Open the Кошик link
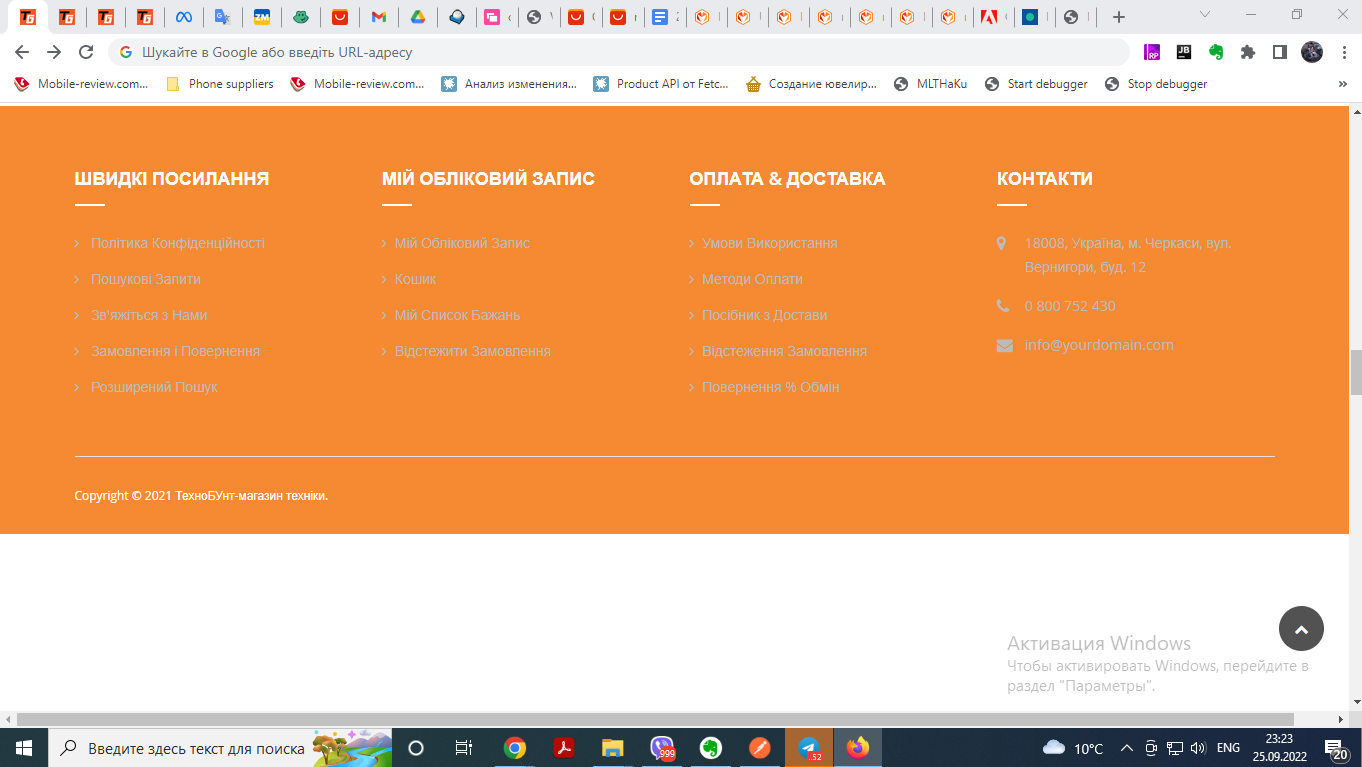Viewport: 1362px width, 767px height. (415, 279)
